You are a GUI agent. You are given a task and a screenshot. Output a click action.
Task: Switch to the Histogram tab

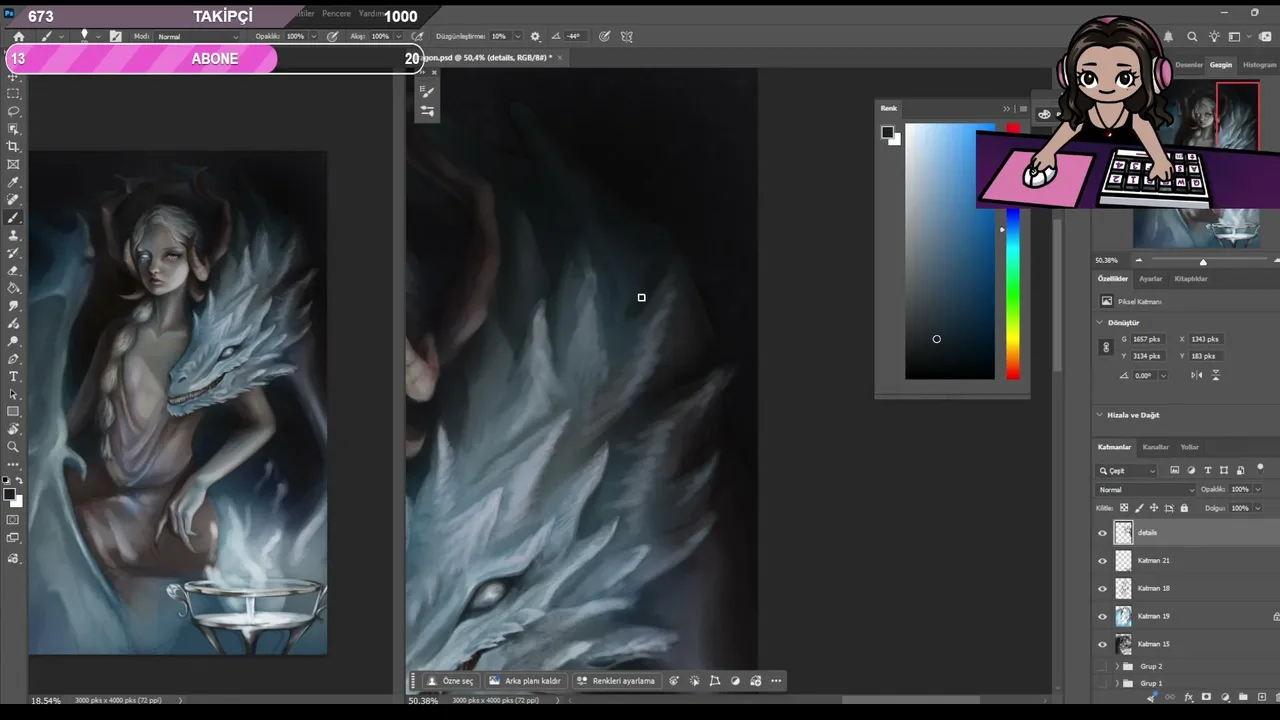(1260, 65)
